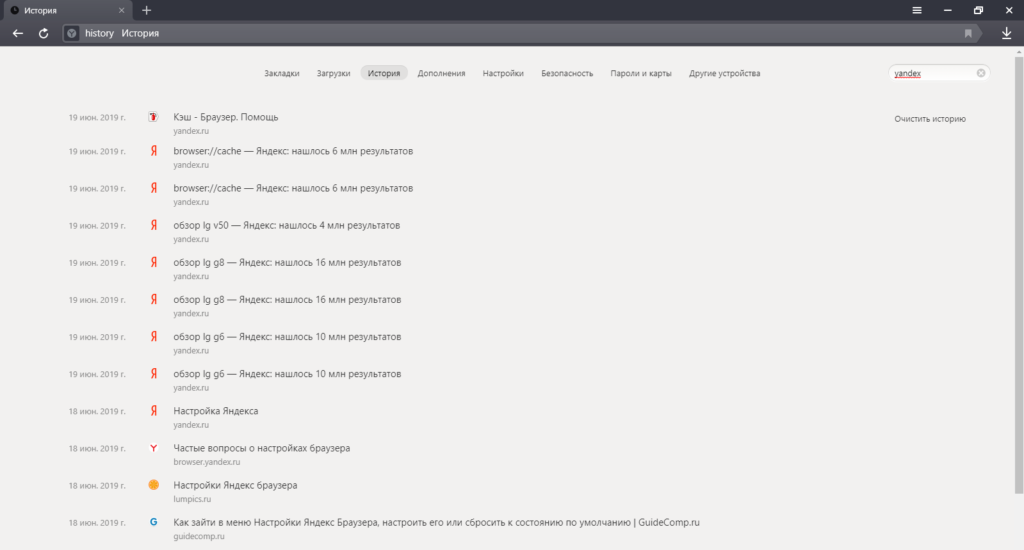Switch to the Загрузки tab

(x=333, y=73)
